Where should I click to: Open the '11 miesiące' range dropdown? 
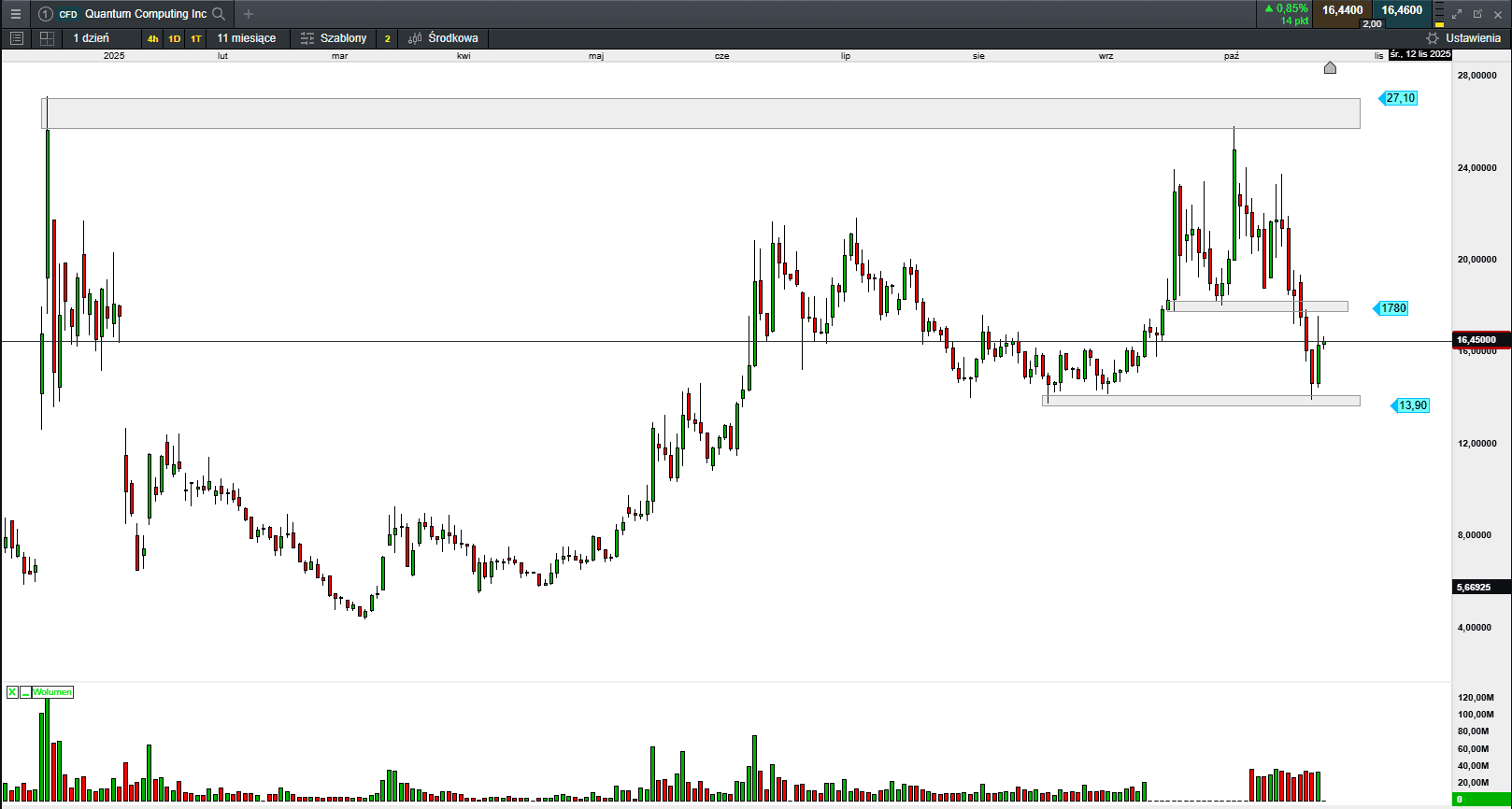pos(246,38)
